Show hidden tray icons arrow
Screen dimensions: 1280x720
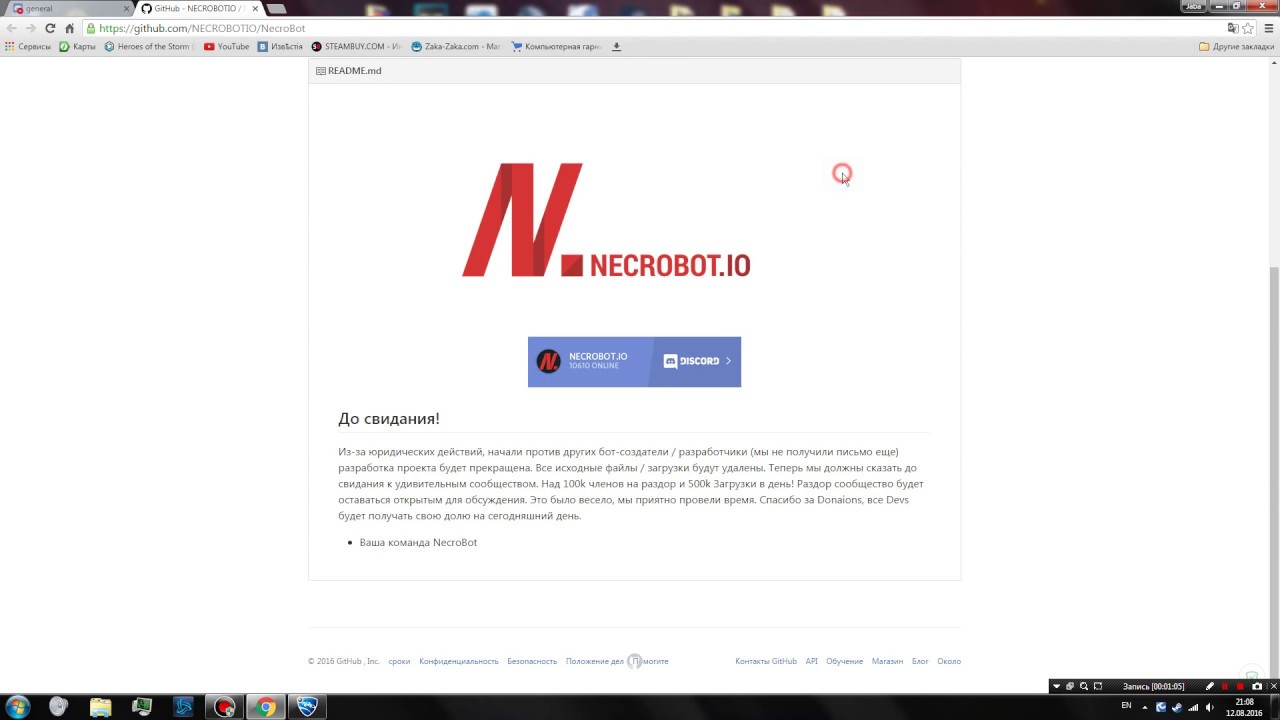[x=1145, y=707]
